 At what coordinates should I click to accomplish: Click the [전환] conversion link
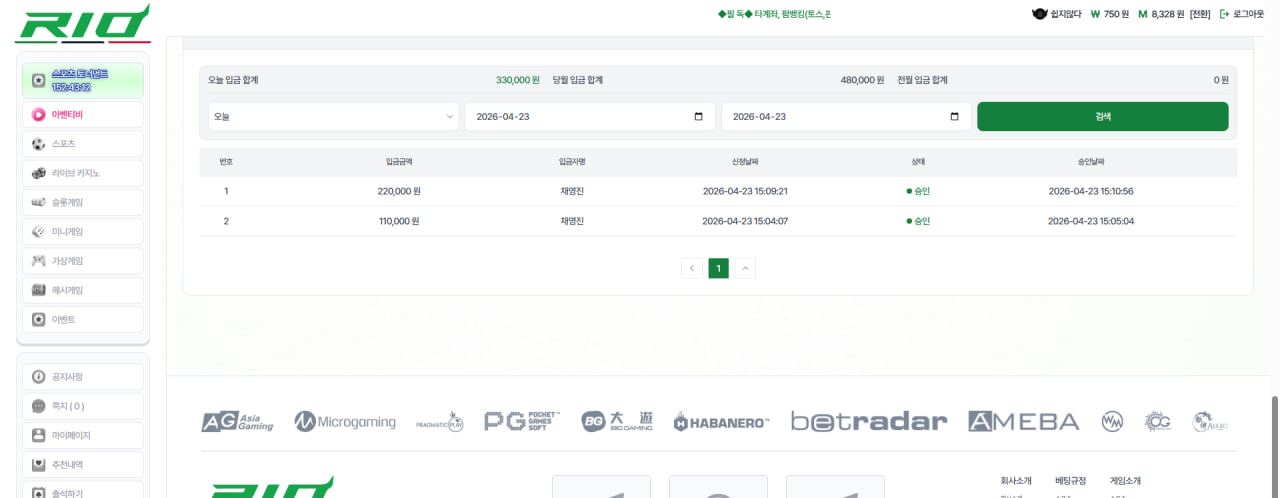click(x=1200, y=14)
